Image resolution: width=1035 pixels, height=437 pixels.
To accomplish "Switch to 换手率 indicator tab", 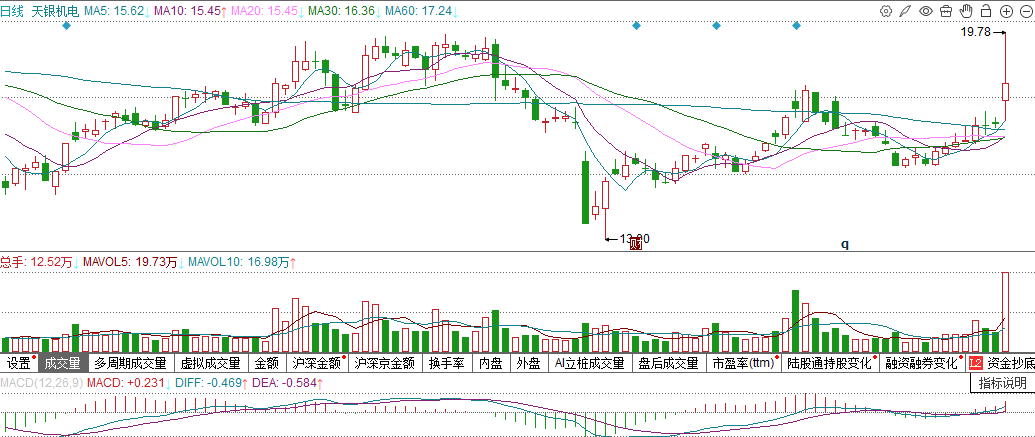I will click(x=446, y=364).
